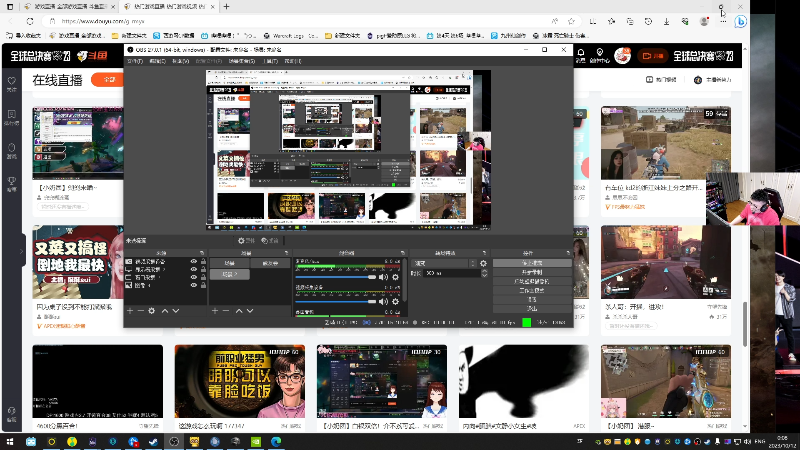The image size is (800, 450).
Task: Adjust video capture device volume slider
Action: click(x=336, y=302)
